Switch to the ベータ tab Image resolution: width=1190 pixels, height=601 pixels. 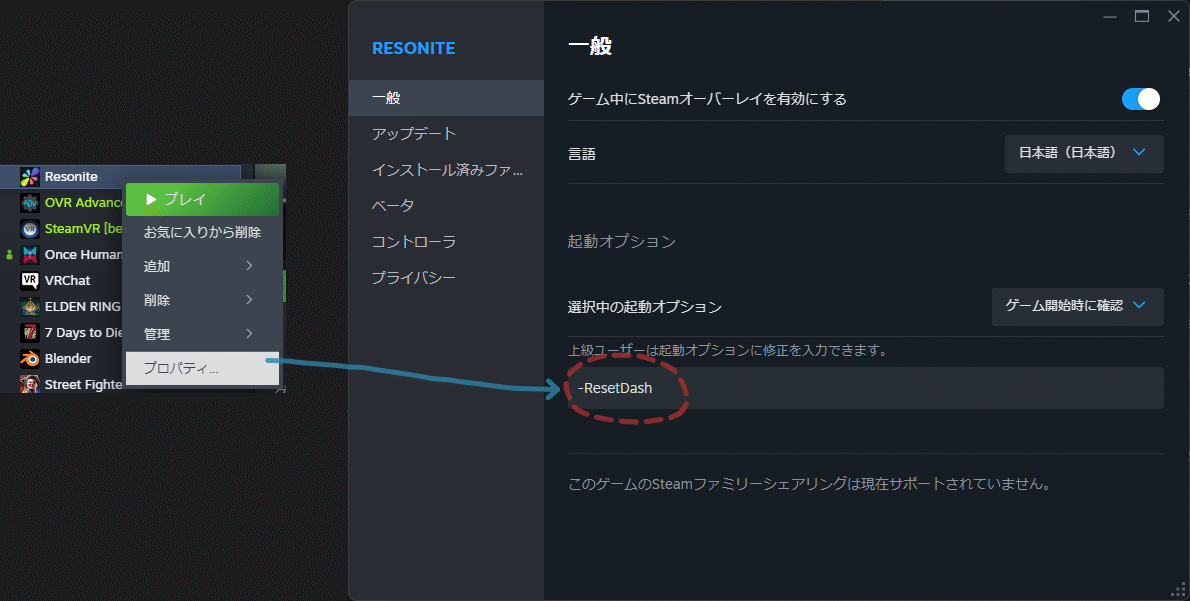pyautogui.click(x=446, y=206)
